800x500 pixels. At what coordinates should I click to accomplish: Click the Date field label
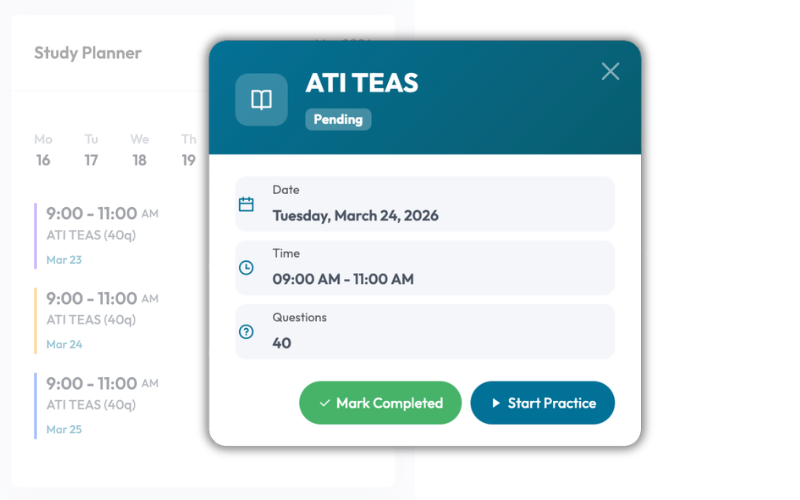pos(286,190)
